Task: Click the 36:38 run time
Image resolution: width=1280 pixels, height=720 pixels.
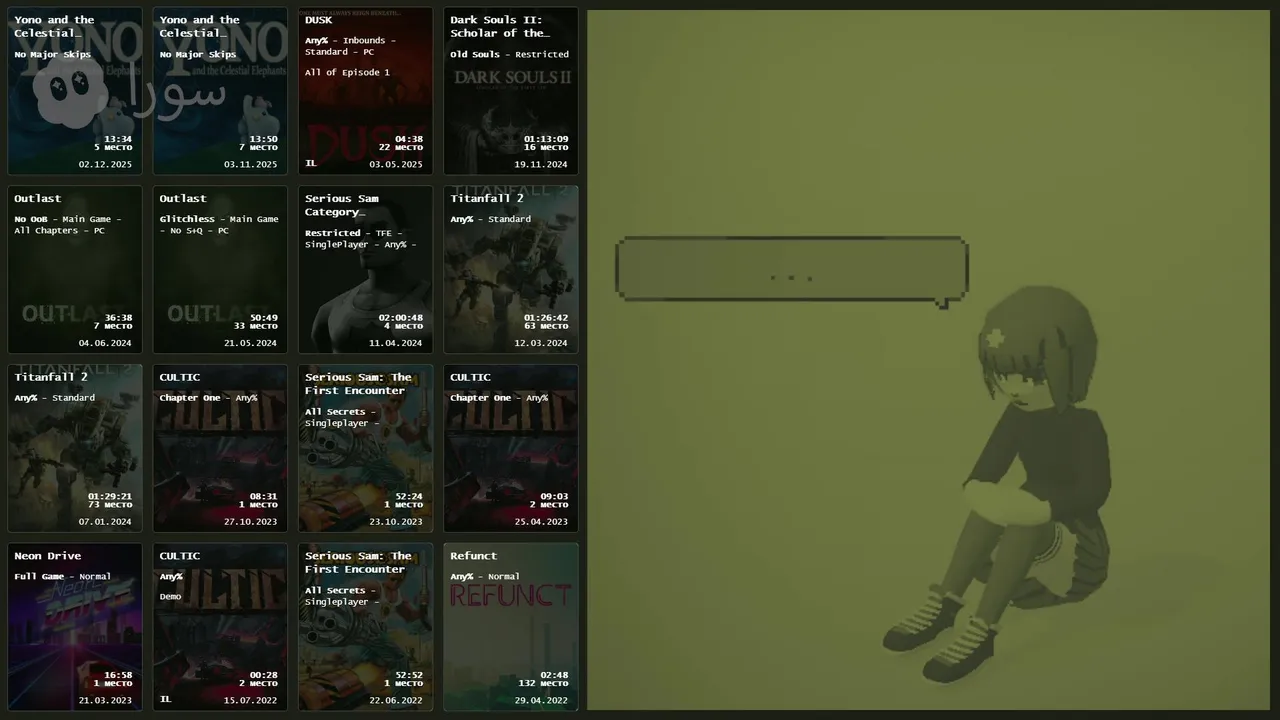Action: 118,318
